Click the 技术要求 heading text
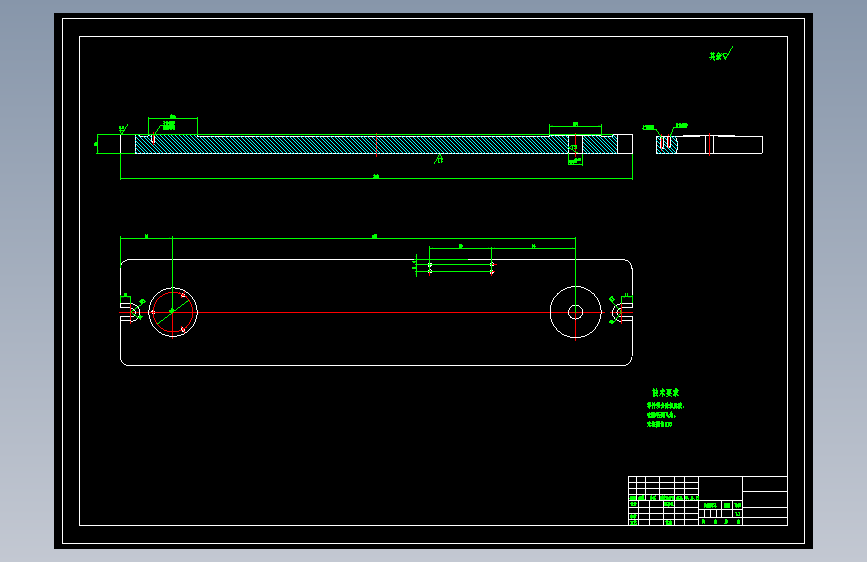The width and height of the screenshot is (867, 562). pos(665,392)
